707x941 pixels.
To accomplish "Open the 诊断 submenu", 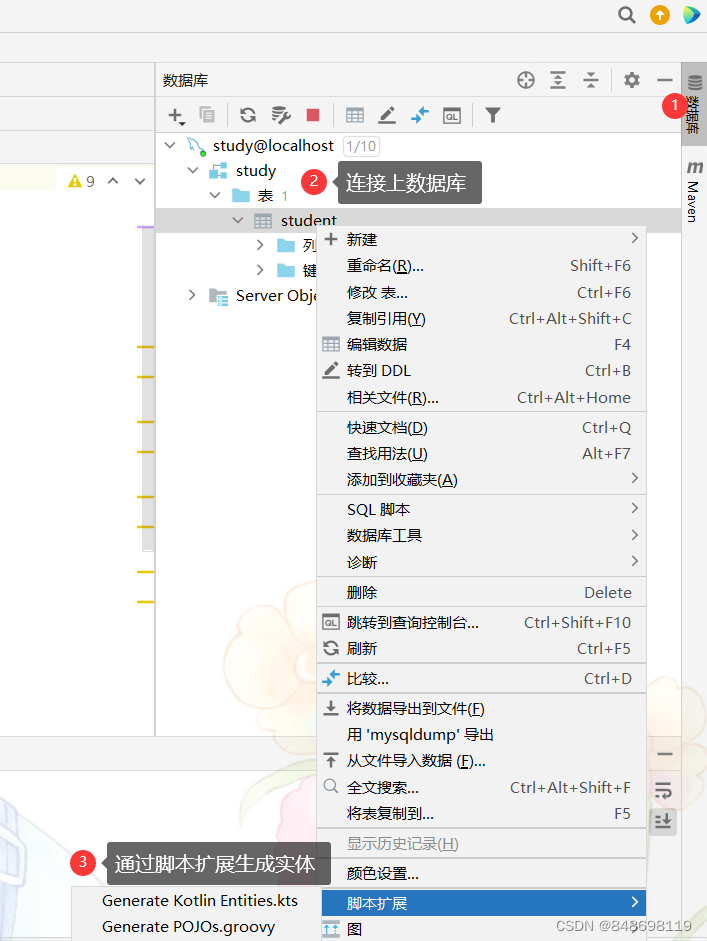I will 481,562.
